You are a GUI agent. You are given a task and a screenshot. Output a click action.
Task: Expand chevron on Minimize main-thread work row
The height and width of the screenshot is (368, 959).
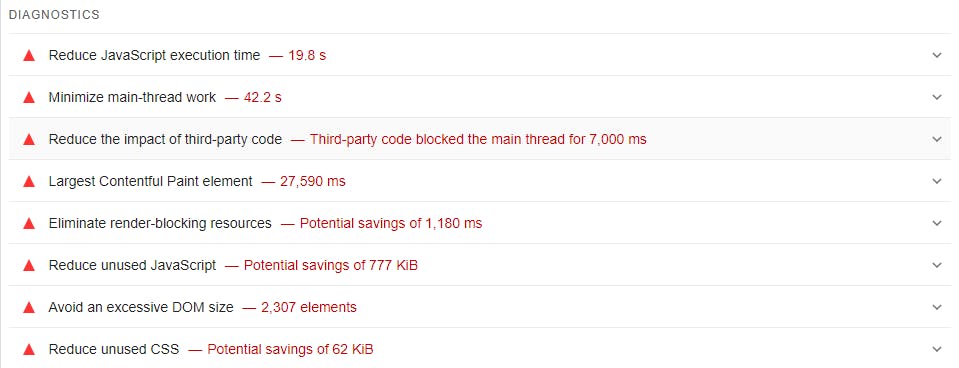(x=936, y=97)
